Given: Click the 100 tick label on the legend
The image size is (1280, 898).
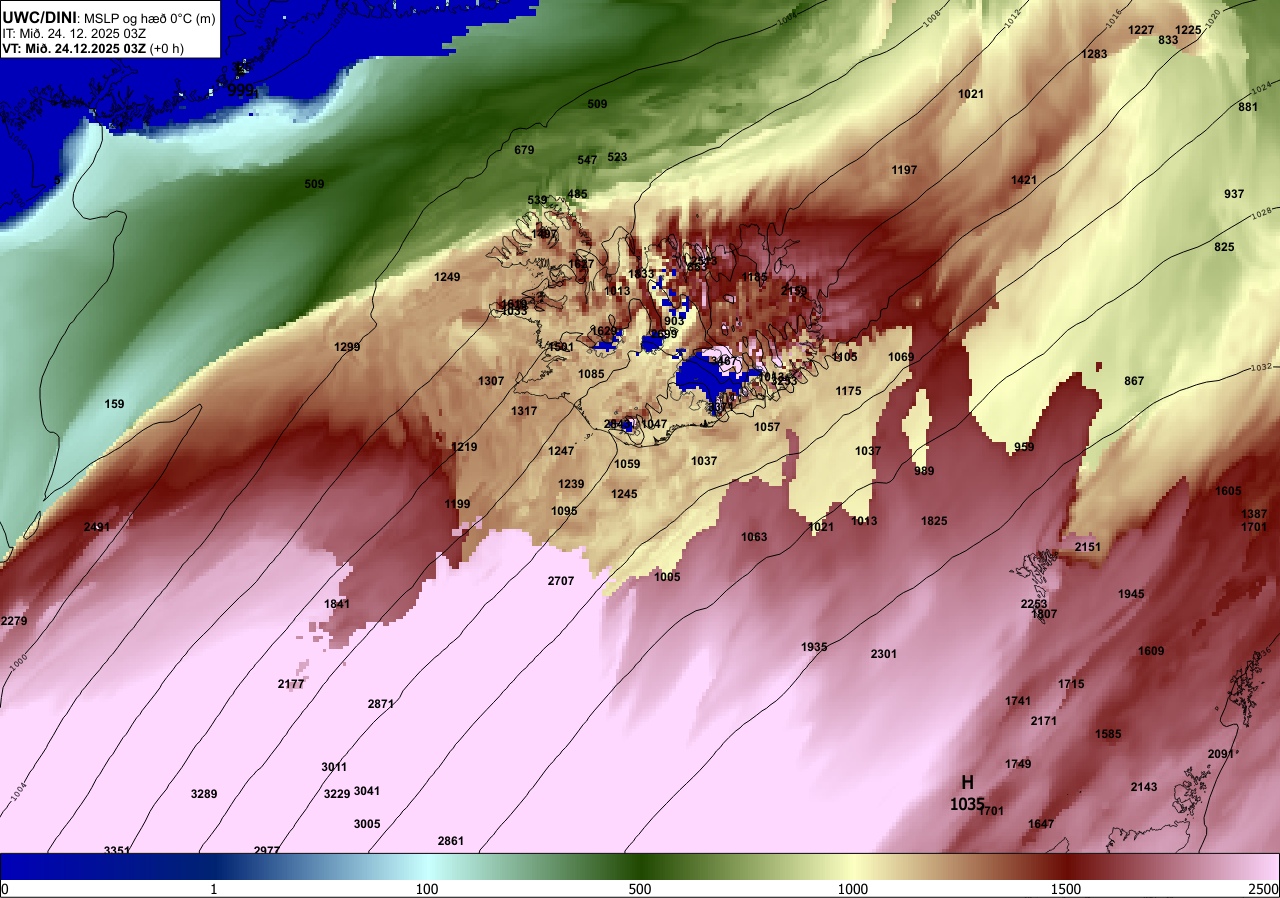Looking at the screenshot, I should pos(427,889).
